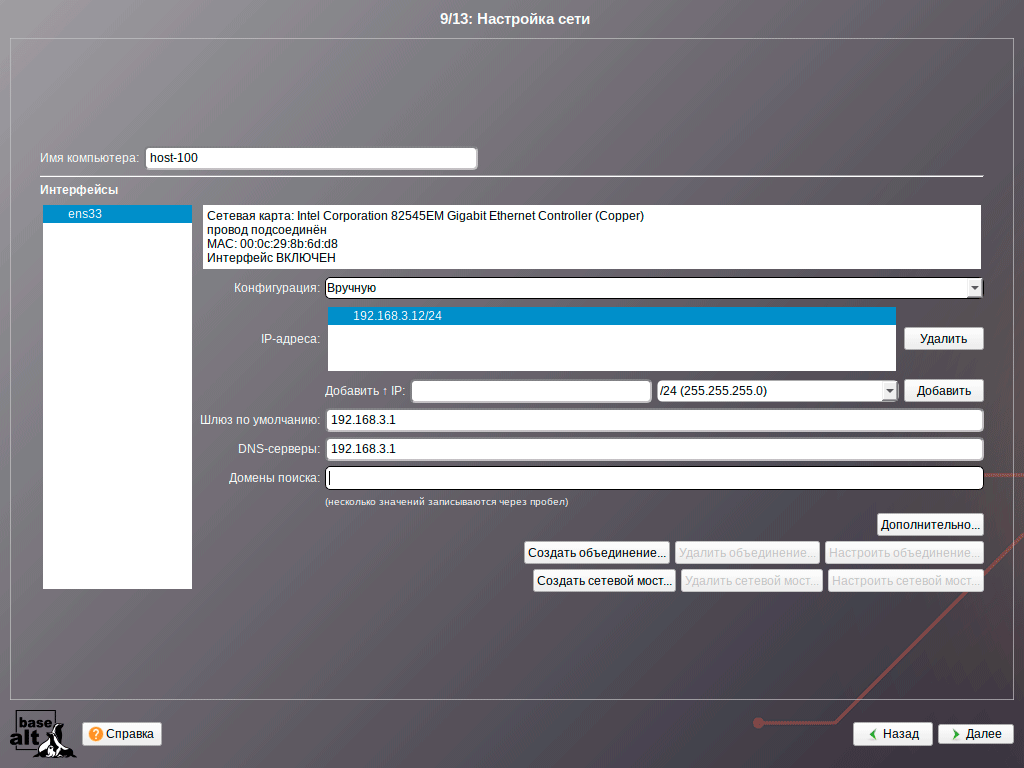
Task: Click Создать сетевой мост button
Action: pos(604,581)
